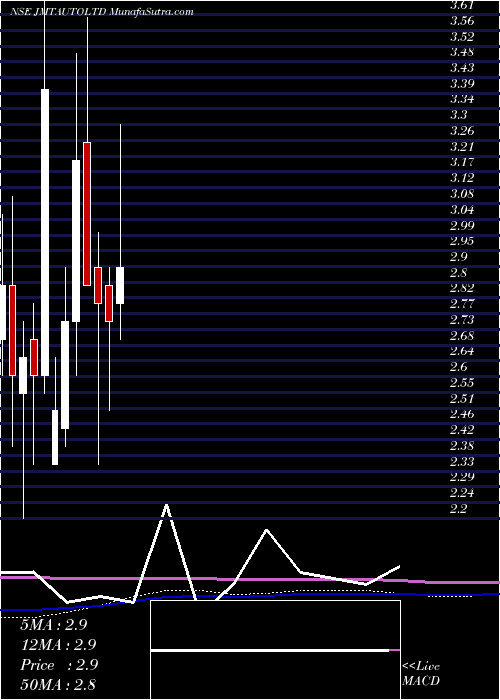Click the 3.52 price axis label
The height and width of the screenshot is (700, 500).
(x=462, y=37)
